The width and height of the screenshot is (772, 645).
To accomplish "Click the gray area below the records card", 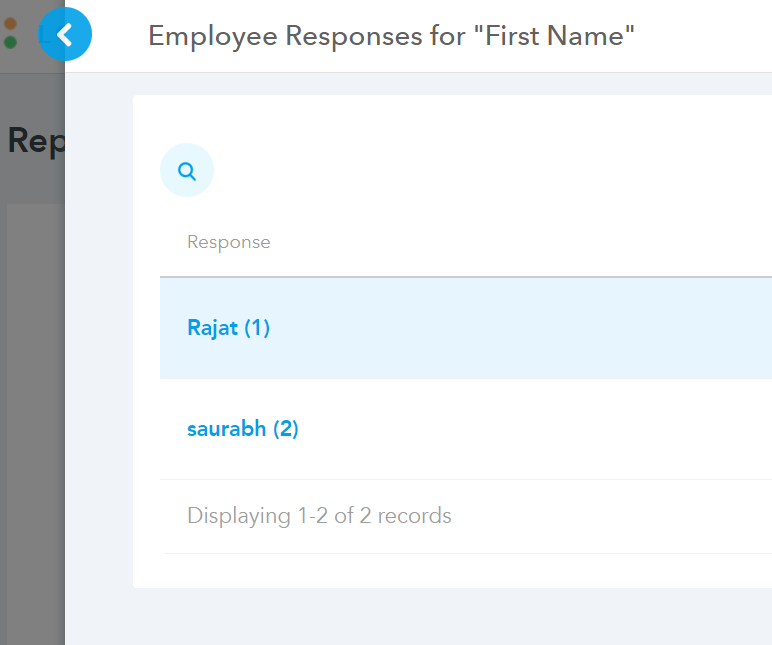I will click(418, 616).
